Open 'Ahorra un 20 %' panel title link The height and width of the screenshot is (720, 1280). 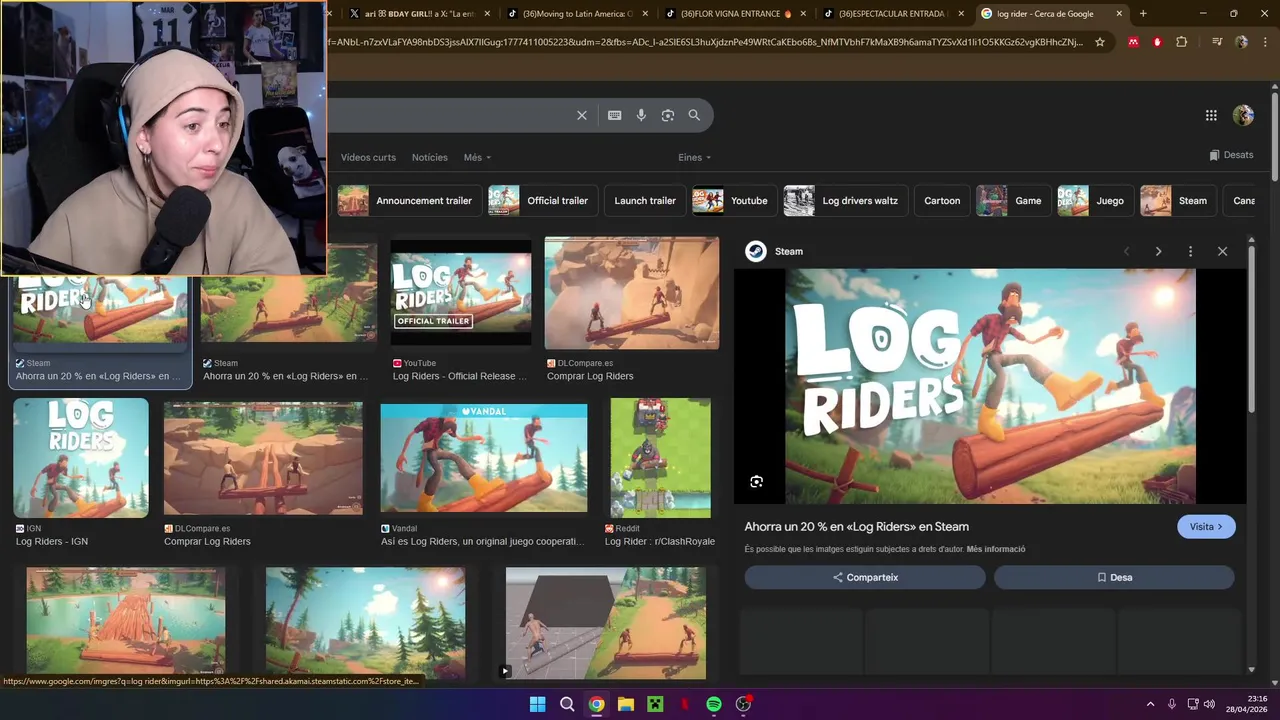pyautogui.click(x=856, y=527)
